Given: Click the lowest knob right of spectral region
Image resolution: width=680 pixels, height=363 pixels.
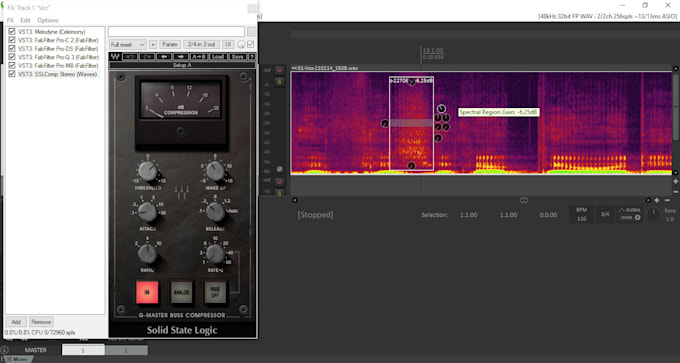Looking at the screenshot, I should [438, 138].
